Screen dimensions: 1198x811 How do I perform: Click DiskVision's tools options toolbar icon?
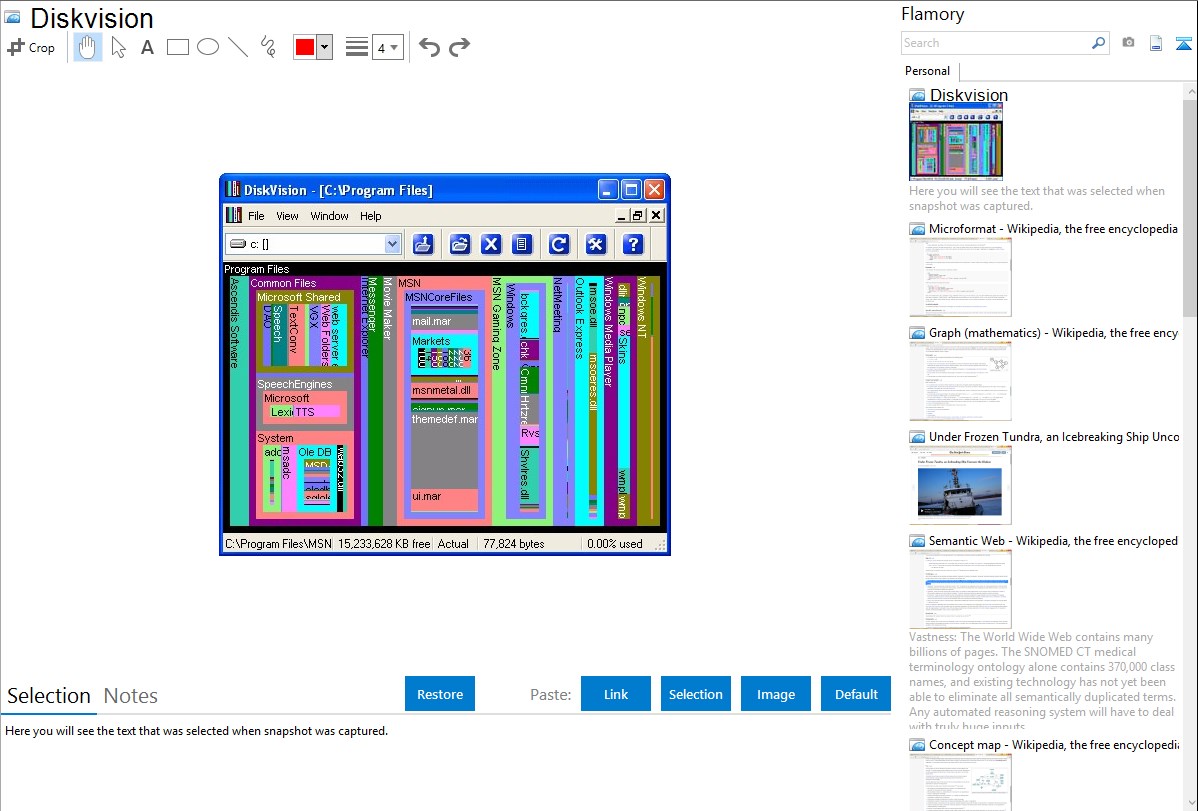click(596, 244)
